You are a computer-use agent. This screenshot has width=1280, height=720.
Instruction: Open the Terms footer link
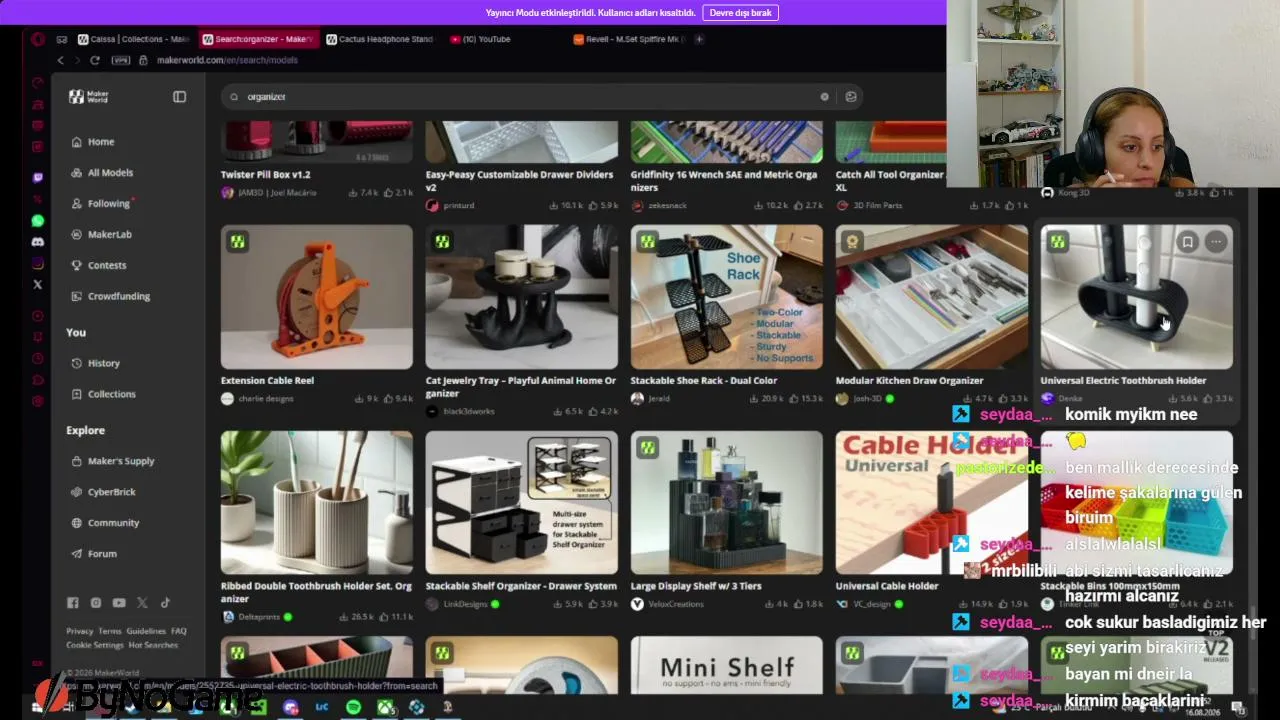coord(110,632)
